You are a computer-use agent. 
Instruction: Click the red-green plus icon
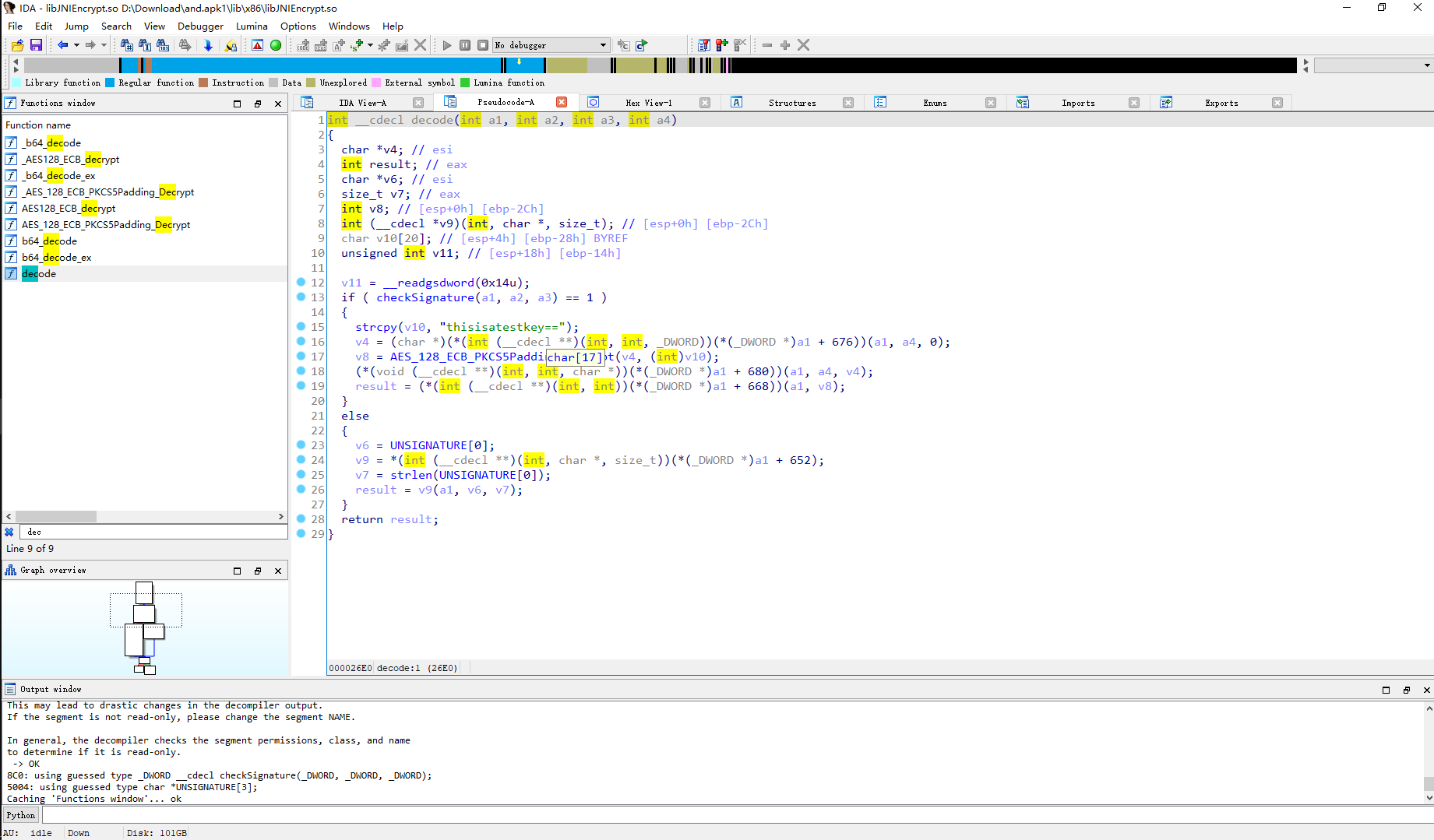(722, 45)
